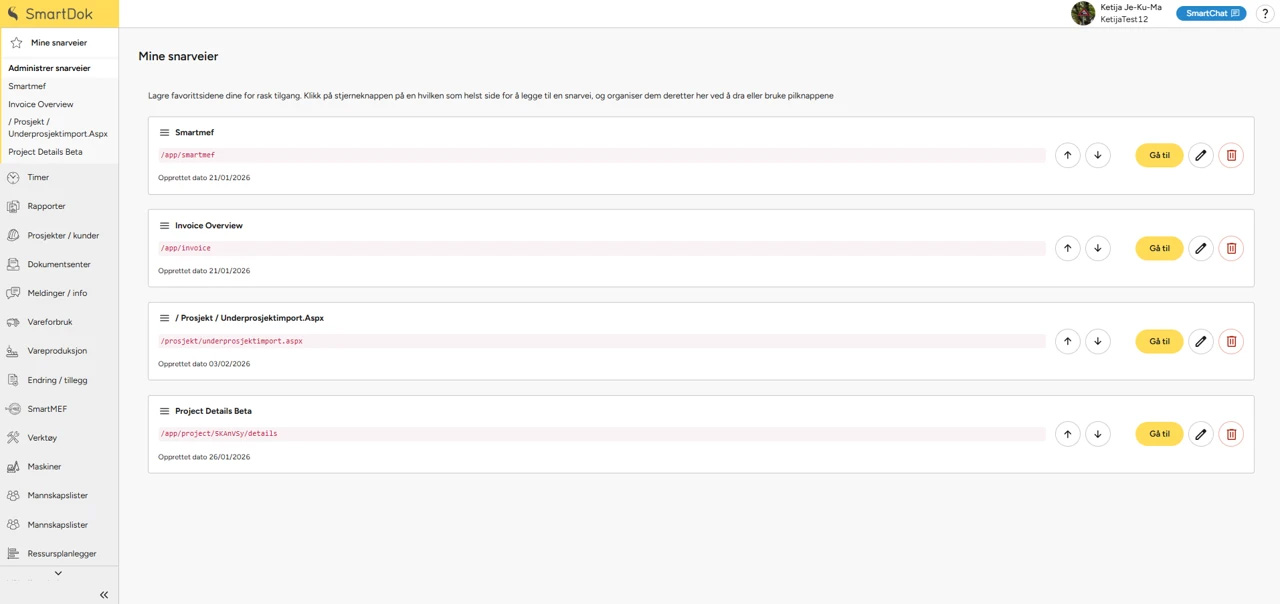
Task: Click the star icon beside Mine snarveier
Action: click(x=16, y=43)
